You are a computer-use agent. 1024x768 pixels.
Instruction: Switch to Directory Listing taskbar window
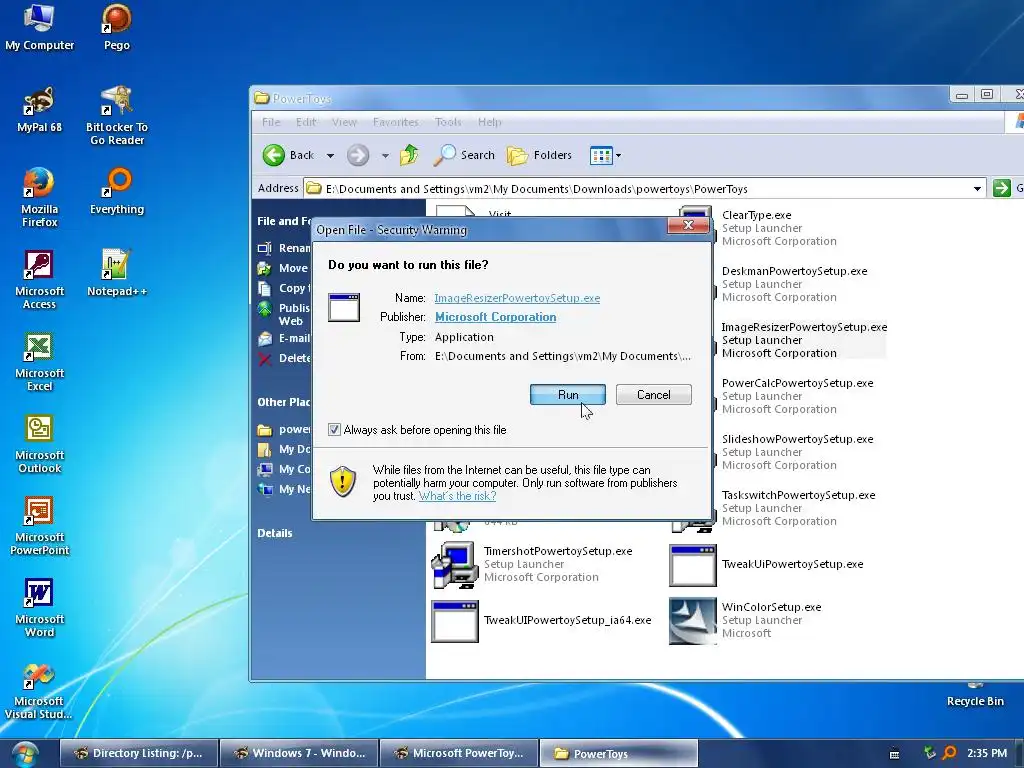click(138, 753)
